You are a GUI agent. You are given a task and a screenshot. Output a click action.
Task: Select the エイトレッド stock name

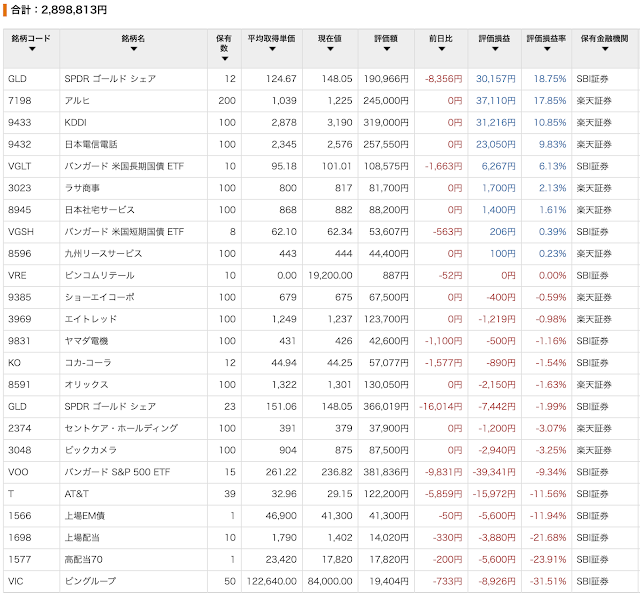coord(91,319)
